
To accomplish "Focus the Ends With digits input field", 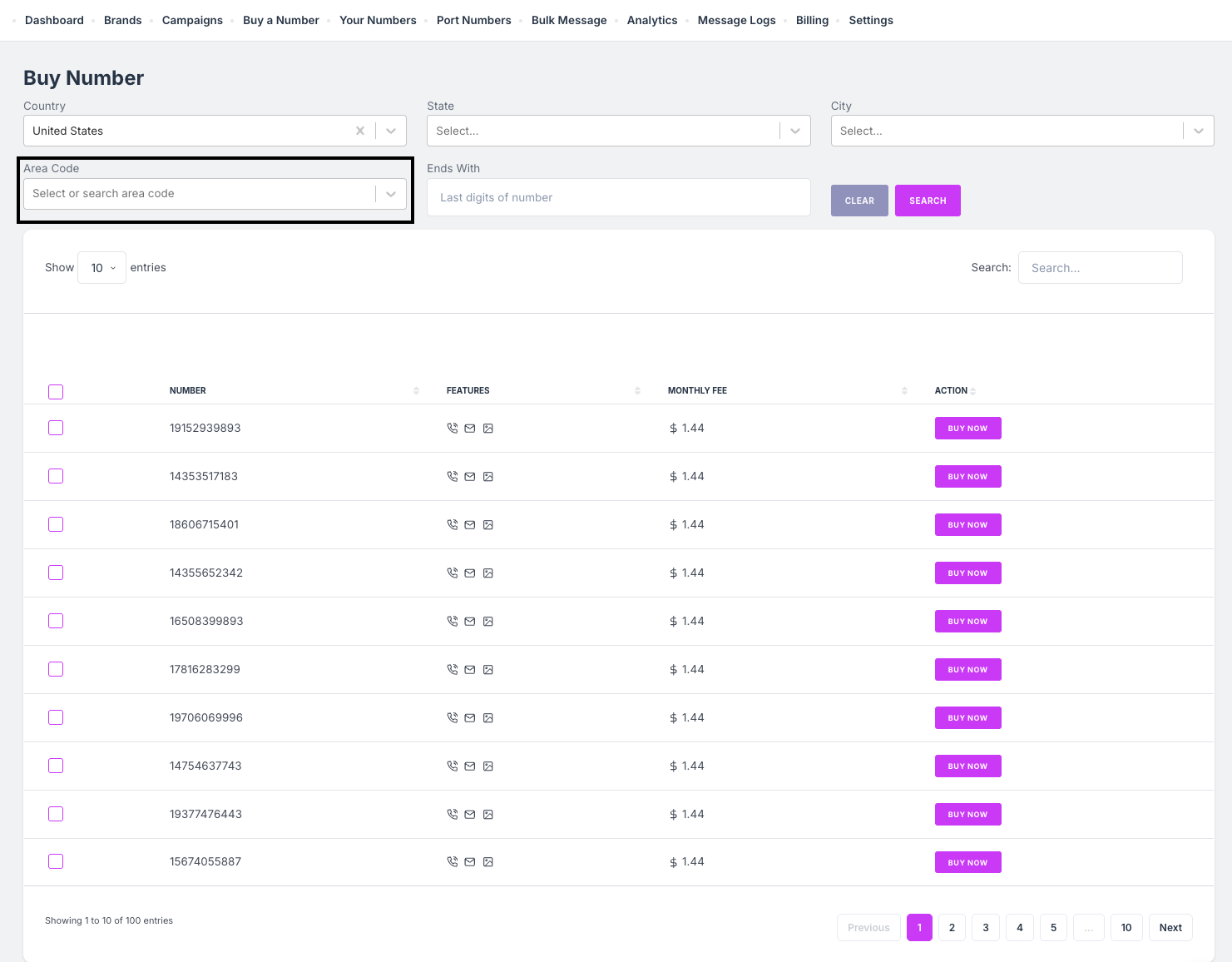I will click(618, 197).
